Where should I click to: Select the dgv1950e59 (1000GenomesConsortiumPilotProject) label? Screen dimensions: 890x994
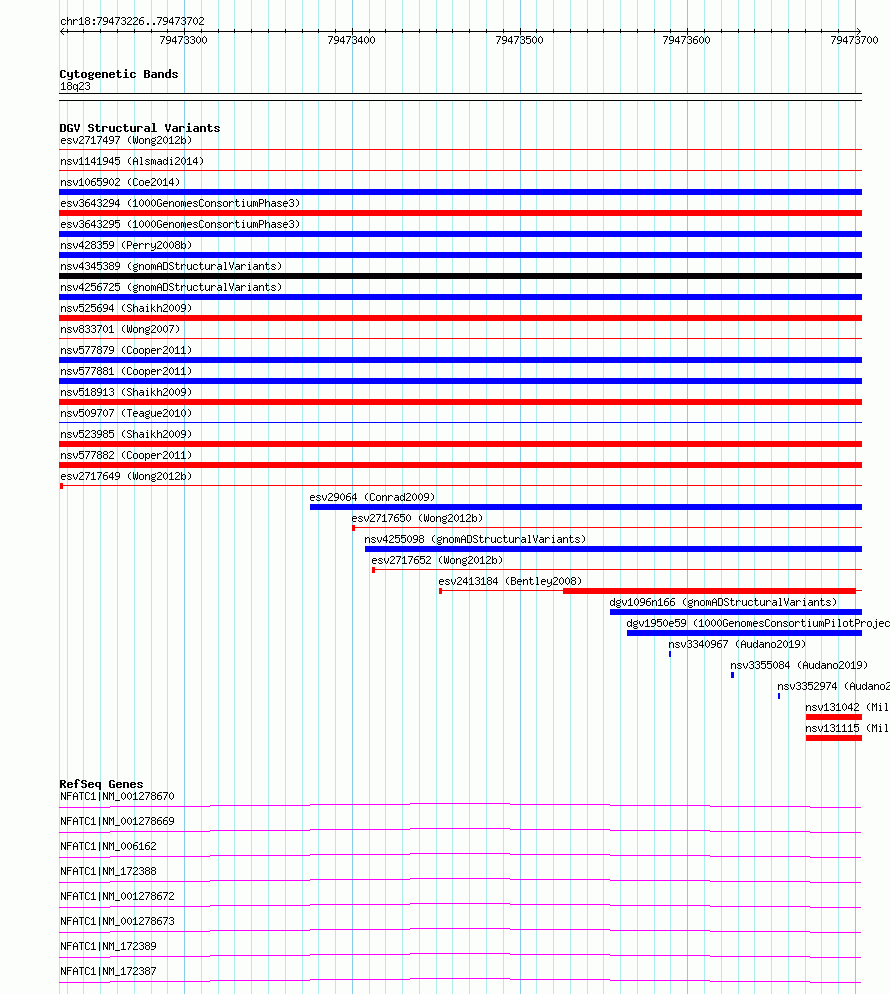click(x=758, y=623)
